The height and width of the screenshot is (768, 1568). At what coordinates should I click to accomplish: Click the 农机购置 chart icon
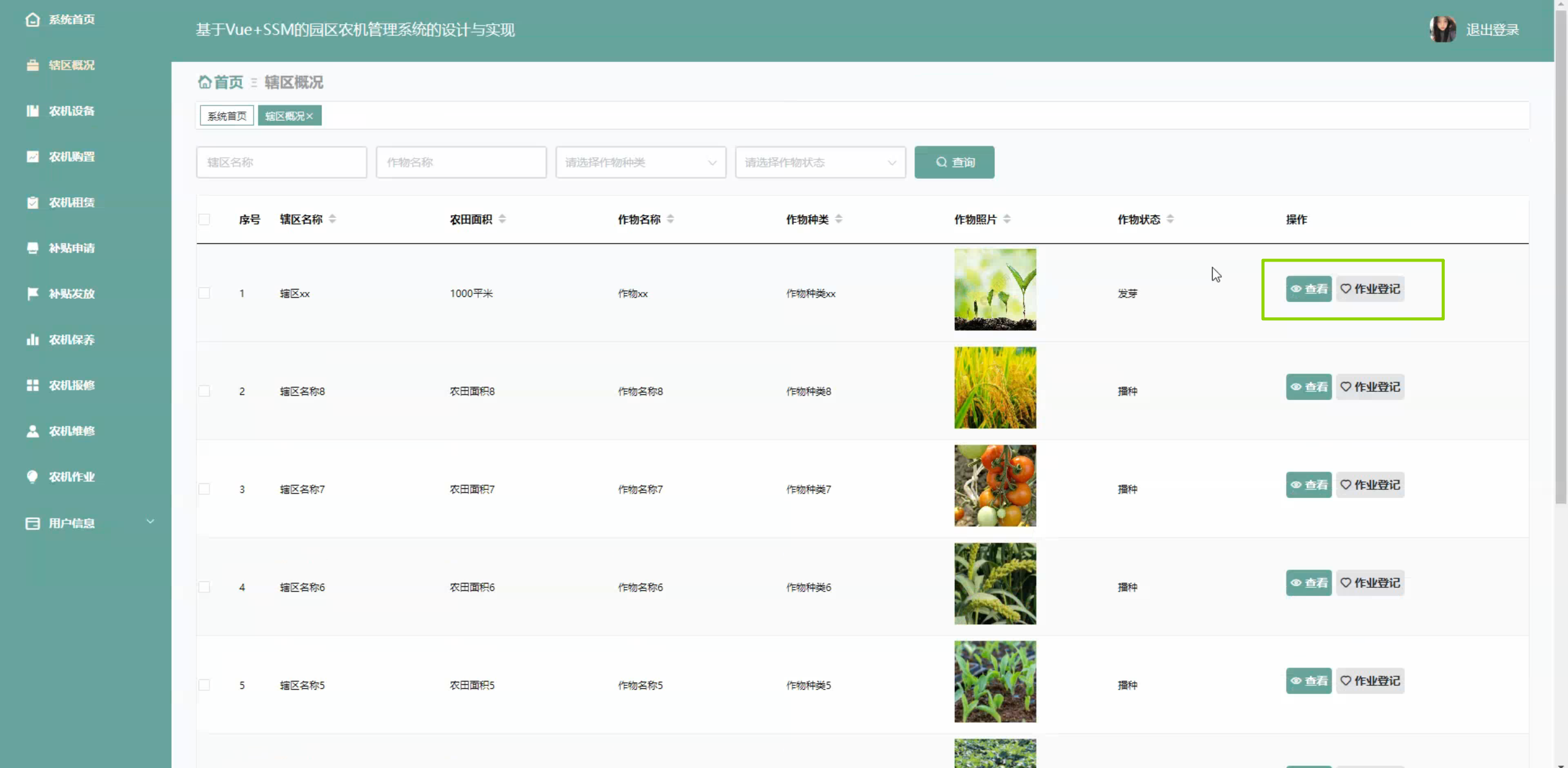[x=32, y=157]
